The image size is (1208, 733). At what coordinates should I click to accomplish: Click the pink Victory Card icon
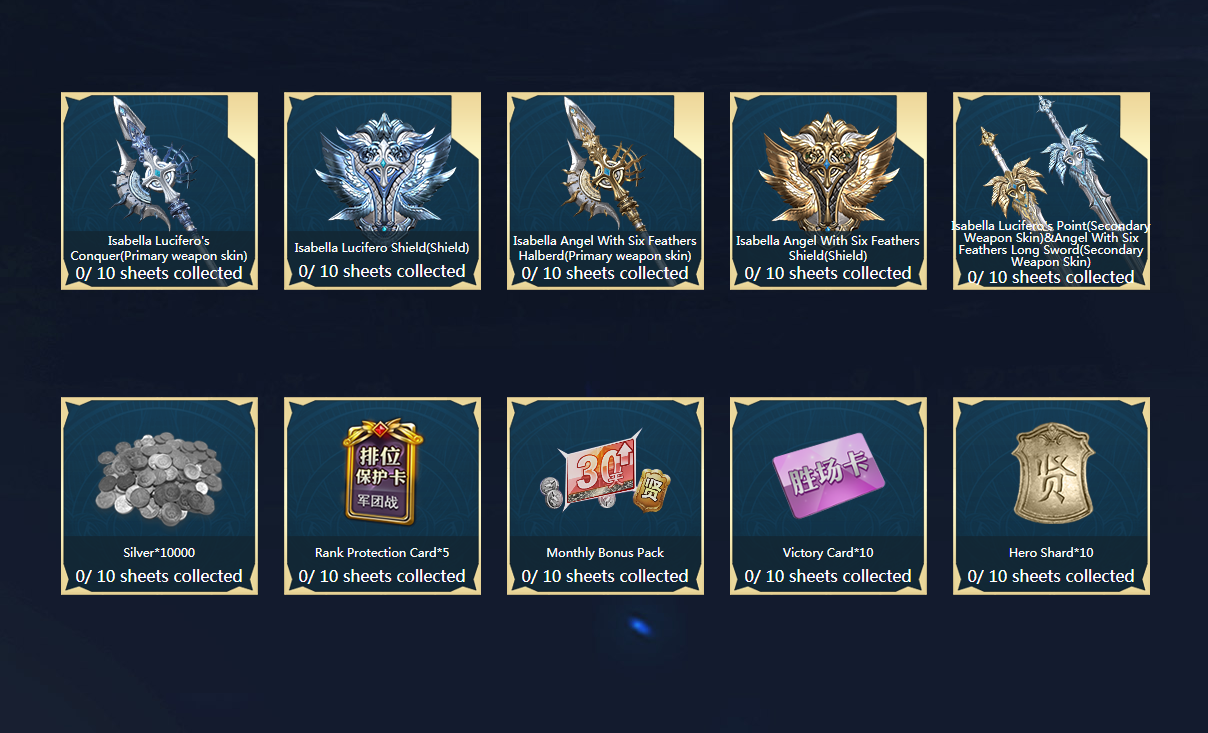point(828,475)
